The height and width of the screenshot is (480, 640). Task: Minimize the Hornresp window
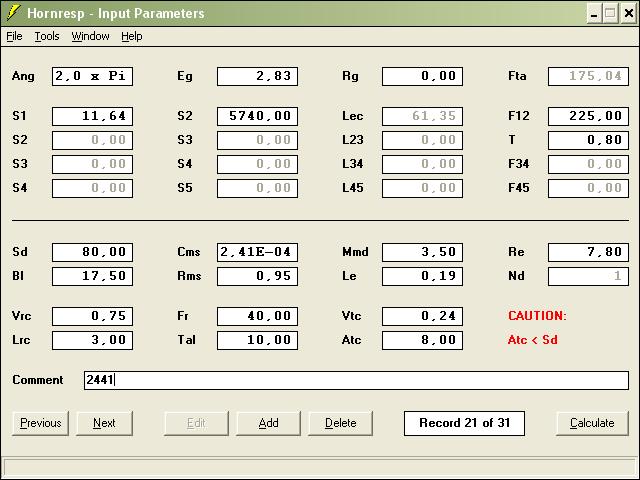pyautogui.click(x=594, y=14)
